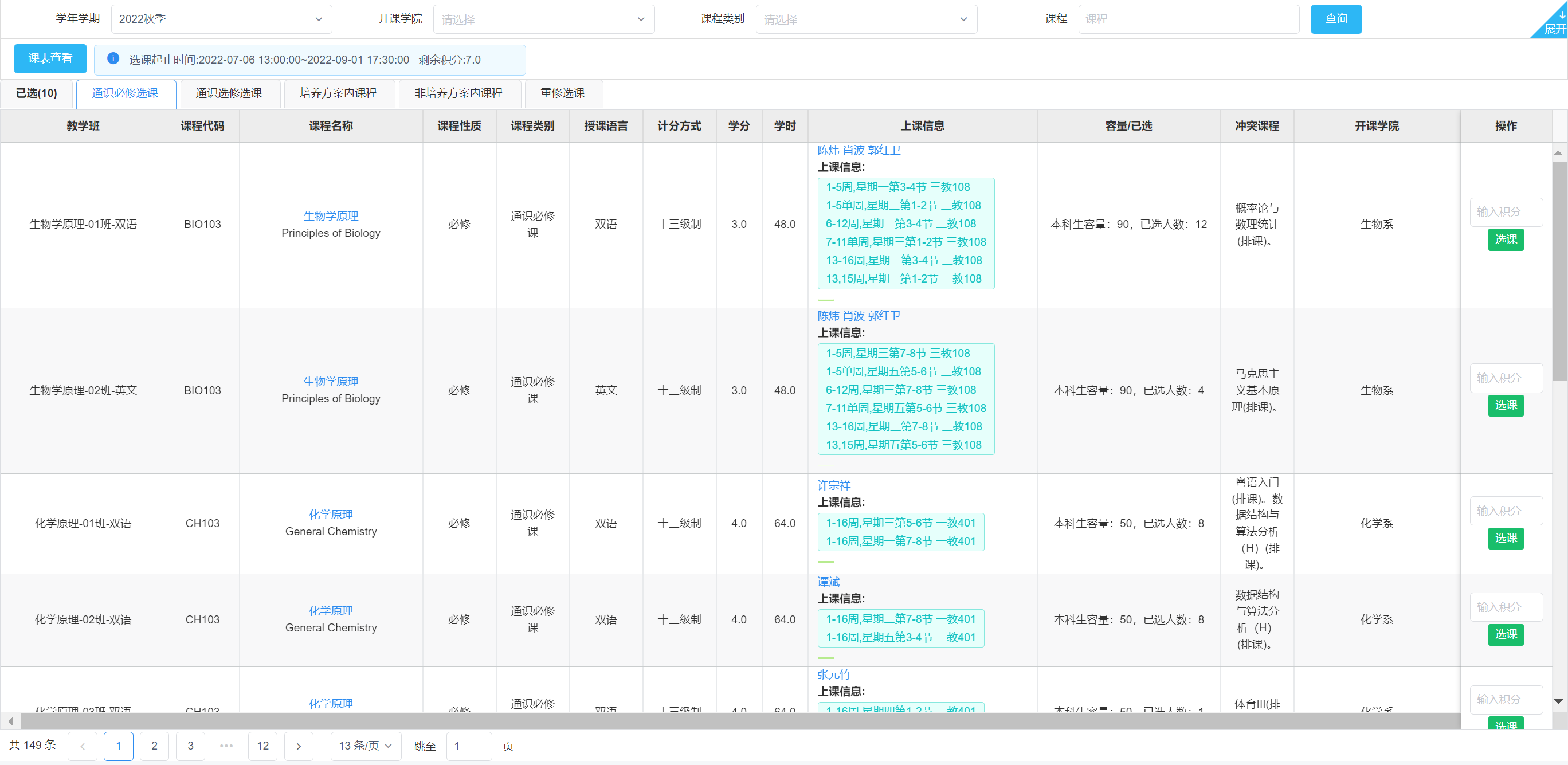Click schedule entry 6-12周,星期一第3-4节 三教108
This screenshot has width=1568, height=765.
click(x=900, y=224)
